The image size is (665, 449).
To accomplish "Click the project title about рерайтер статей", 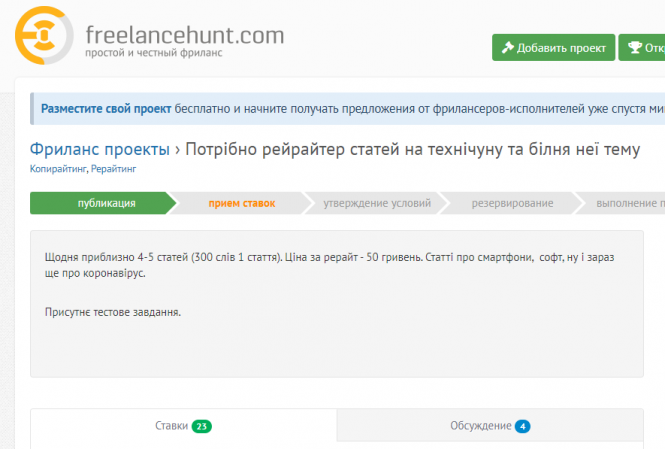I will click(x=412, y=149).
